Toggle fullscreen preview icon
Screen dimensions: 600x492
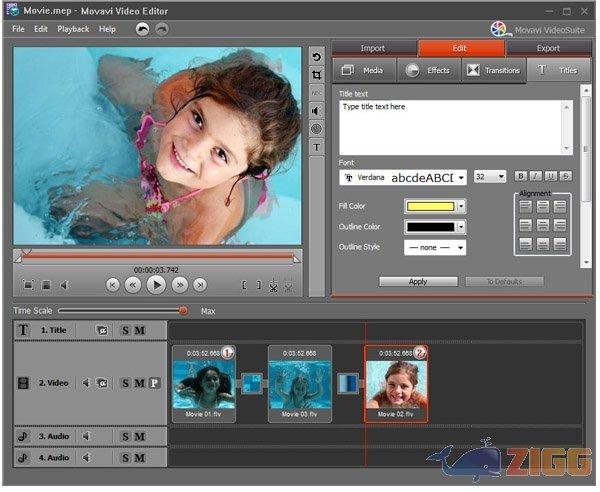tap(28, 285)
